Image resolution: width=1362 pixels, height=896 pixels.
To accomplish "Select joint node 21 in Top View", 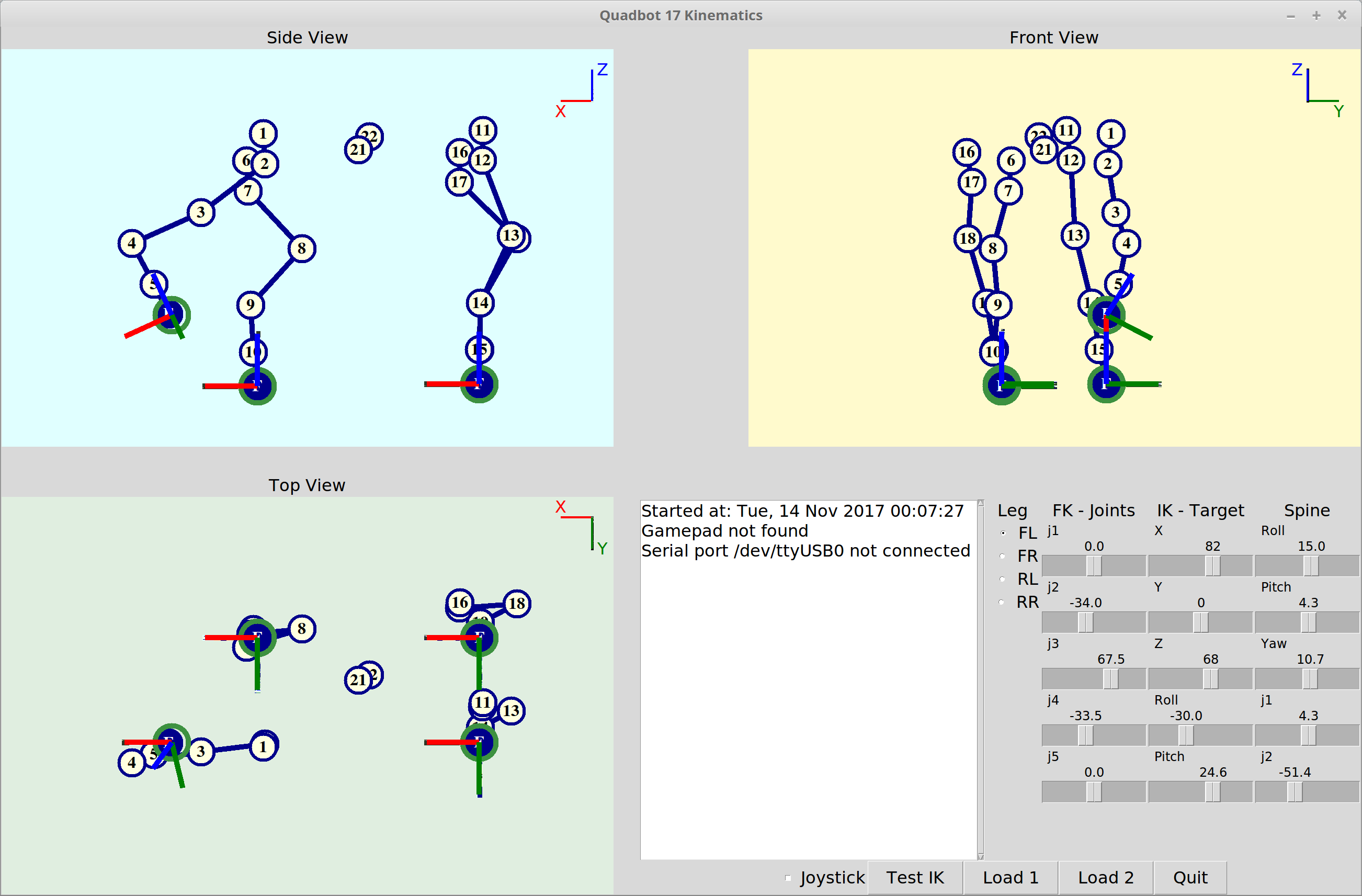I will point(358,680).
